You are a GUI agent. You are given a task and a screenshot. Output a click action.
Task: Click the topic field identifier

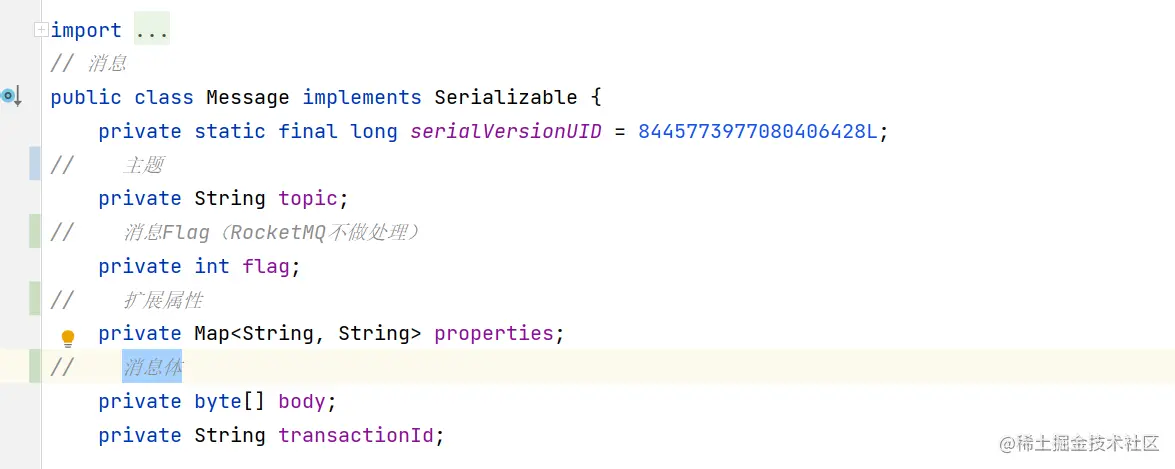click(308, 199)
